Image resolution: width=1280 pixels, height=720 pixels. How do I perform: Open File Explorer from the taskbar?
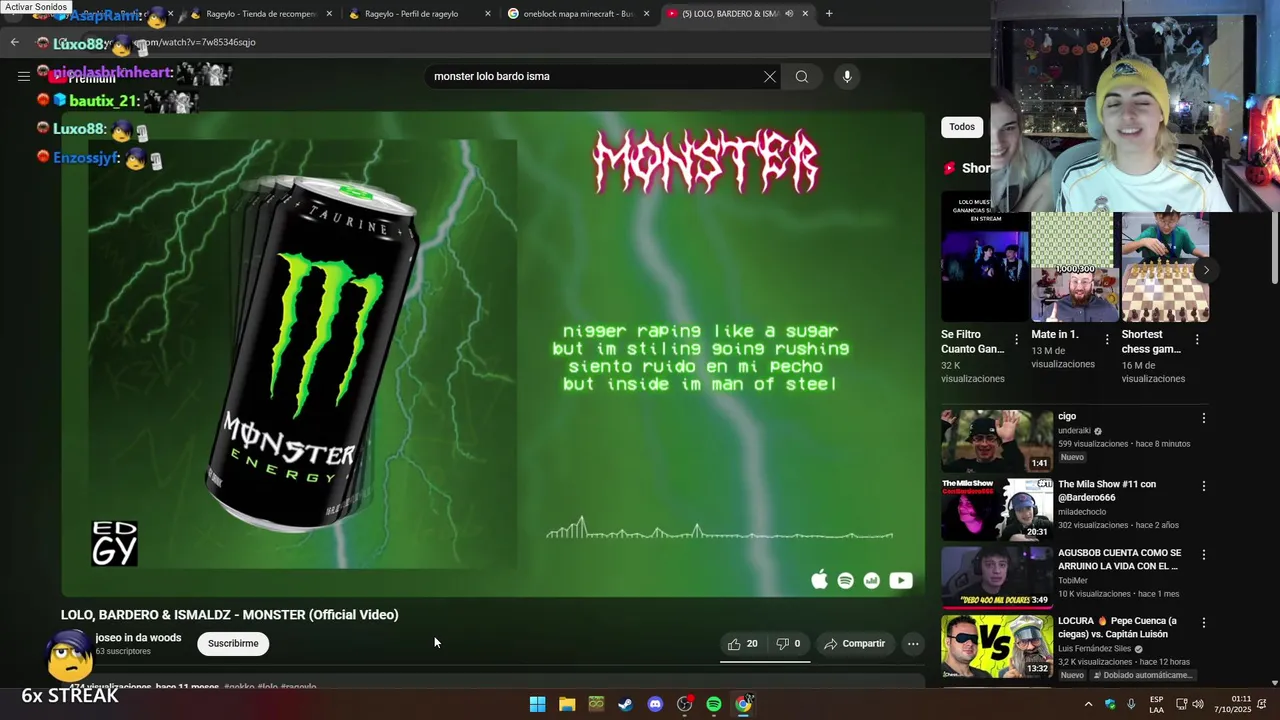click(567, 704)
